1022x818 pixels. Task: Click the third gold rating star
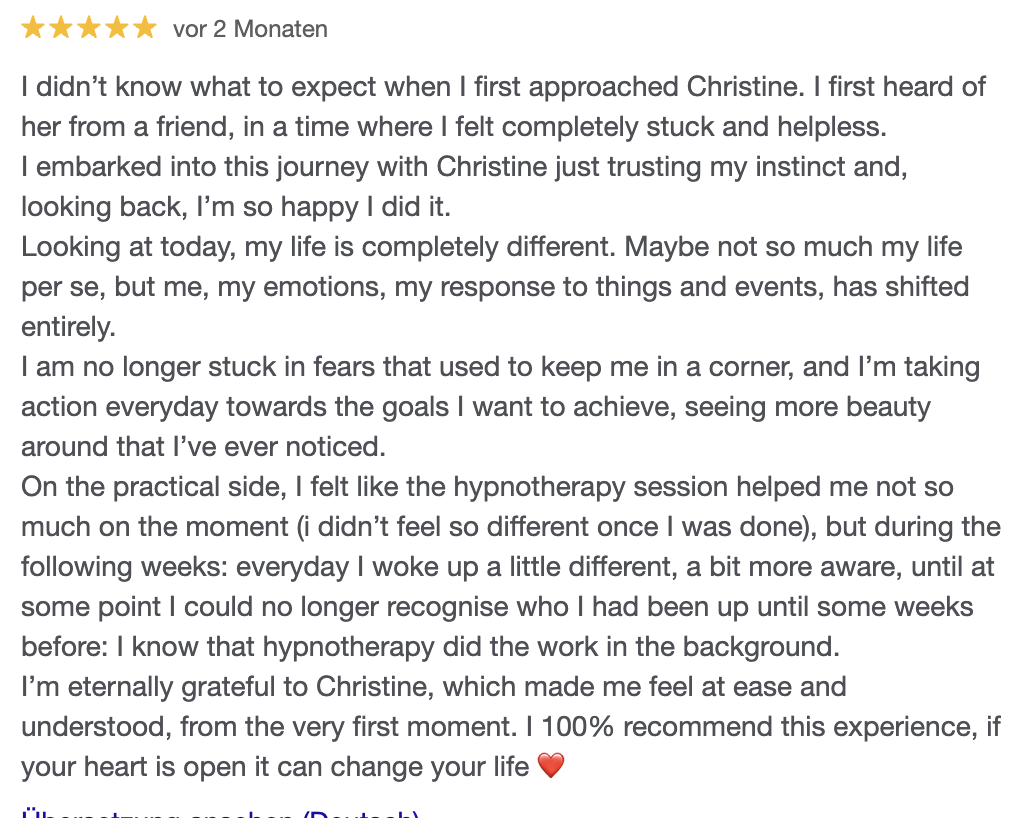pyautogui.click(x=89, y=29)
